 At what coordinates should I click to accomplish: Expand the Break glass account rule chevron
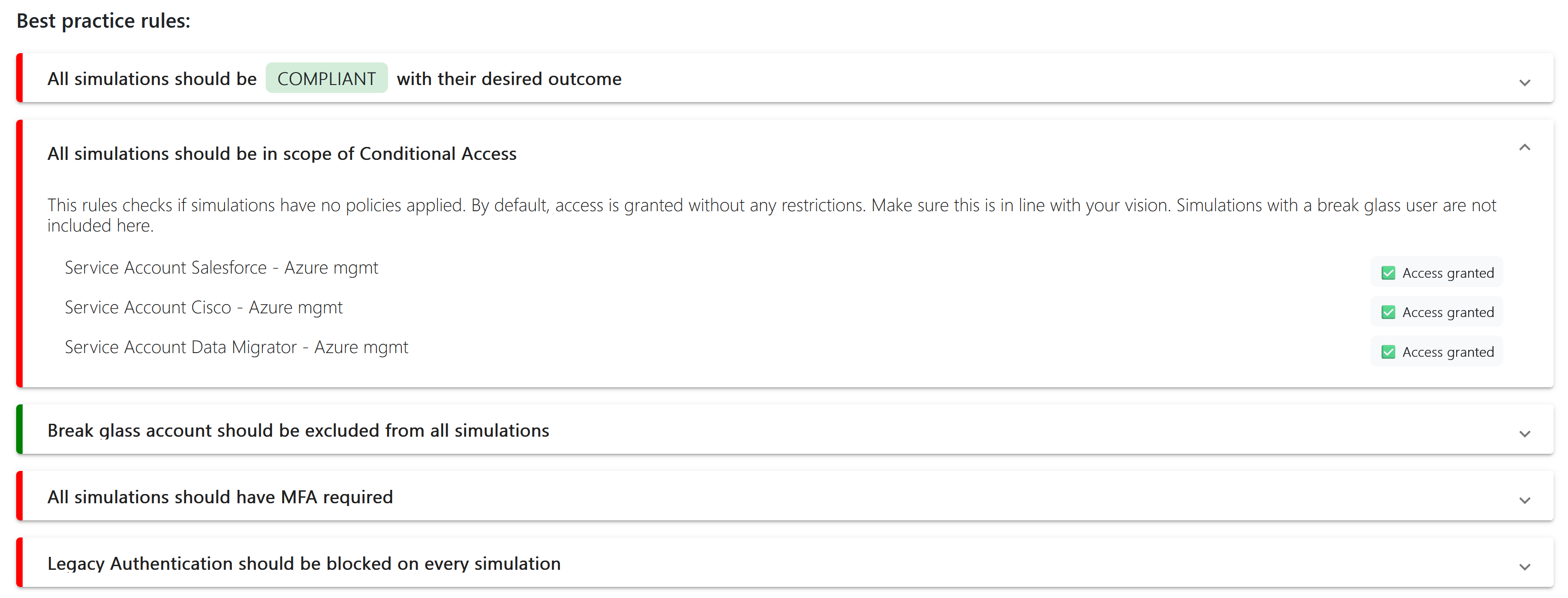[x=1524, y=433]
